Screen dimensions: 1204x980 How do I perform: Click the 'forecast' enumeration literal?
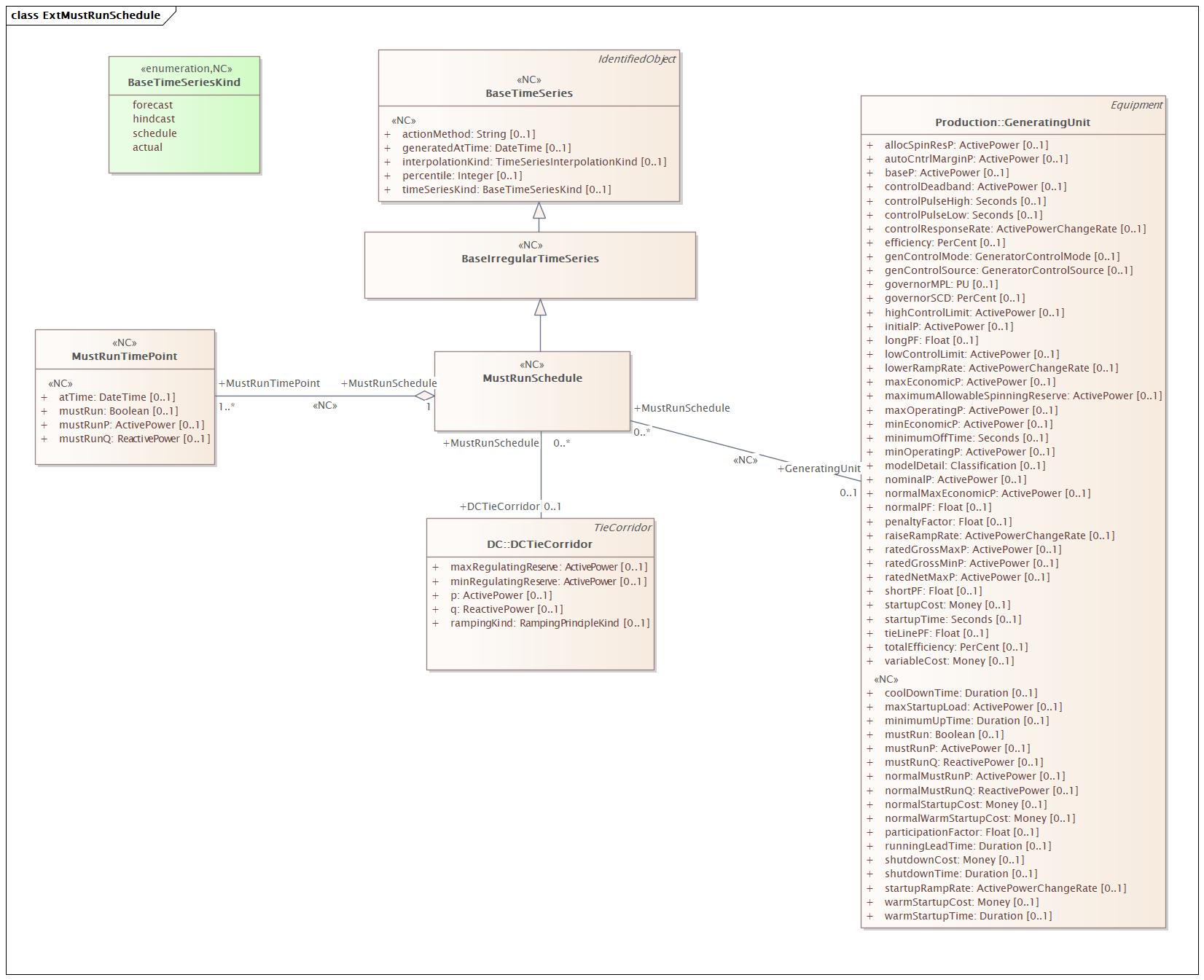pos(152,105)
